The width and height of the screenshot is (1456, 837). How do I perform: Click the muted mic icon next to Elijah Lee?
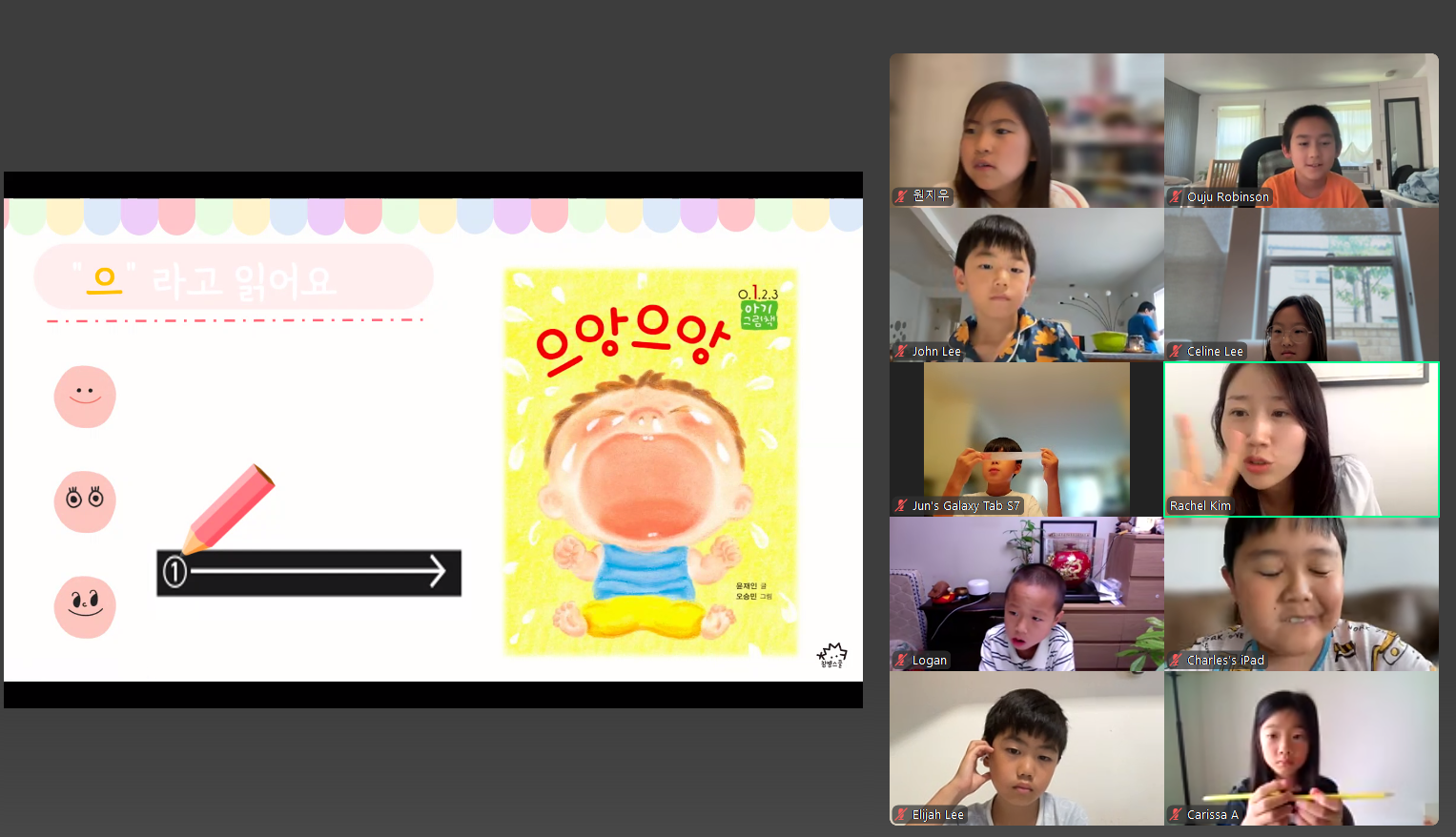point(901,815)
